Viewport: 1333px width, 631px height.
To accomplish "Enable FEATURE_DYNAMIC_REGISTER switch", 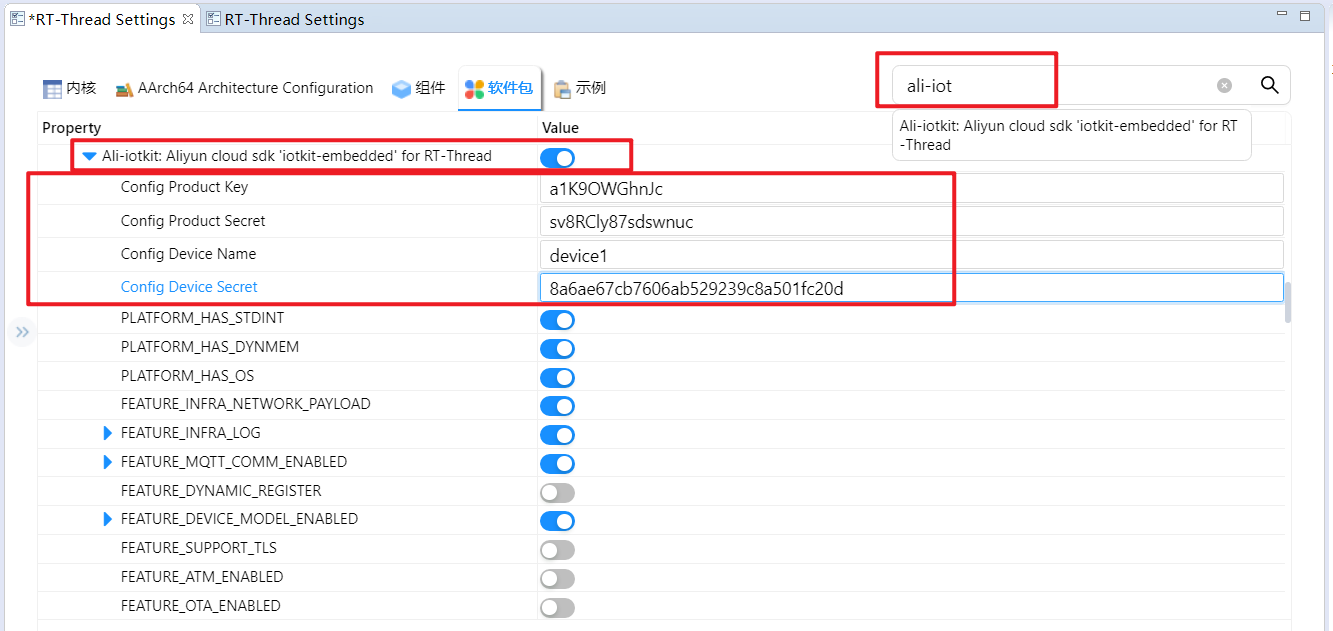I will (557, 493).
